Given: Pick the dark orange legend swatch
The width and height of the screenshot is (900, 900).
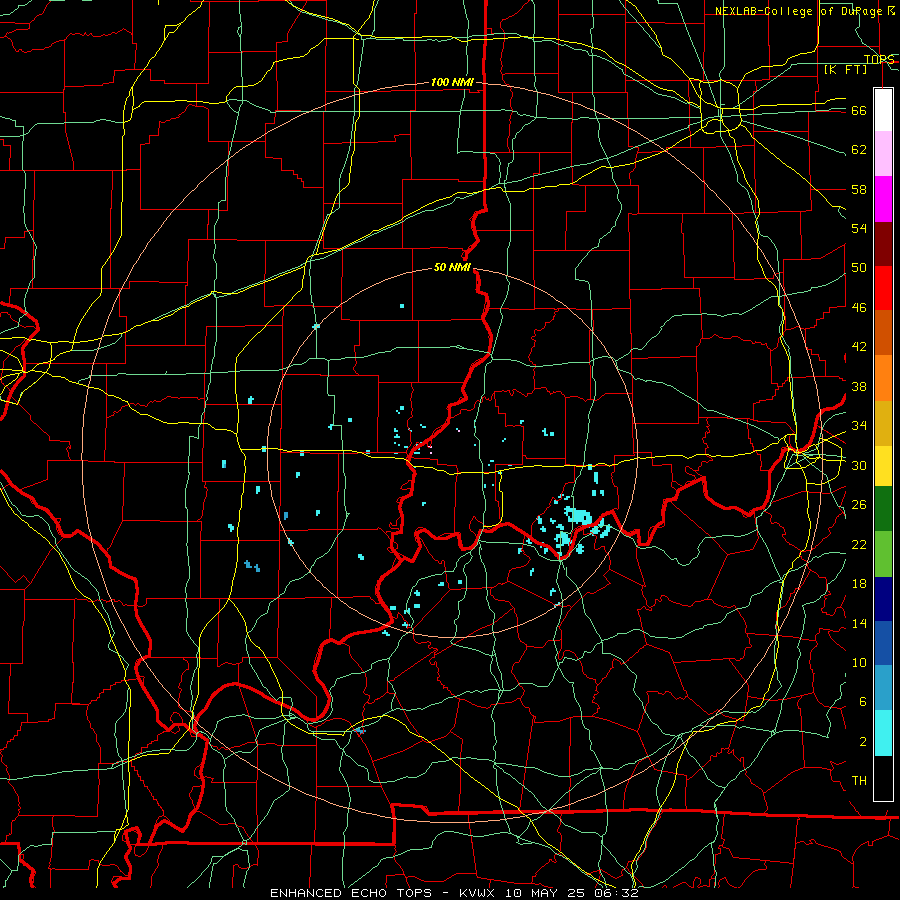Looking at the screenshot, I should [883, 333].
